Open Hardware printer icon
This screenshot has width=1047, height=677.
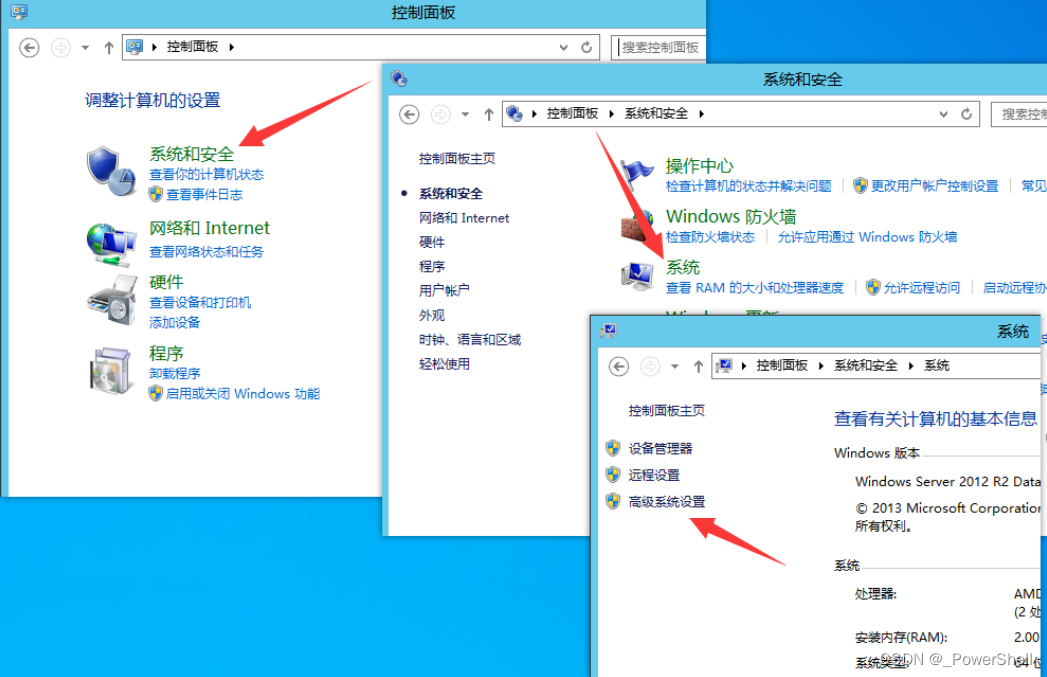[112, 300]
